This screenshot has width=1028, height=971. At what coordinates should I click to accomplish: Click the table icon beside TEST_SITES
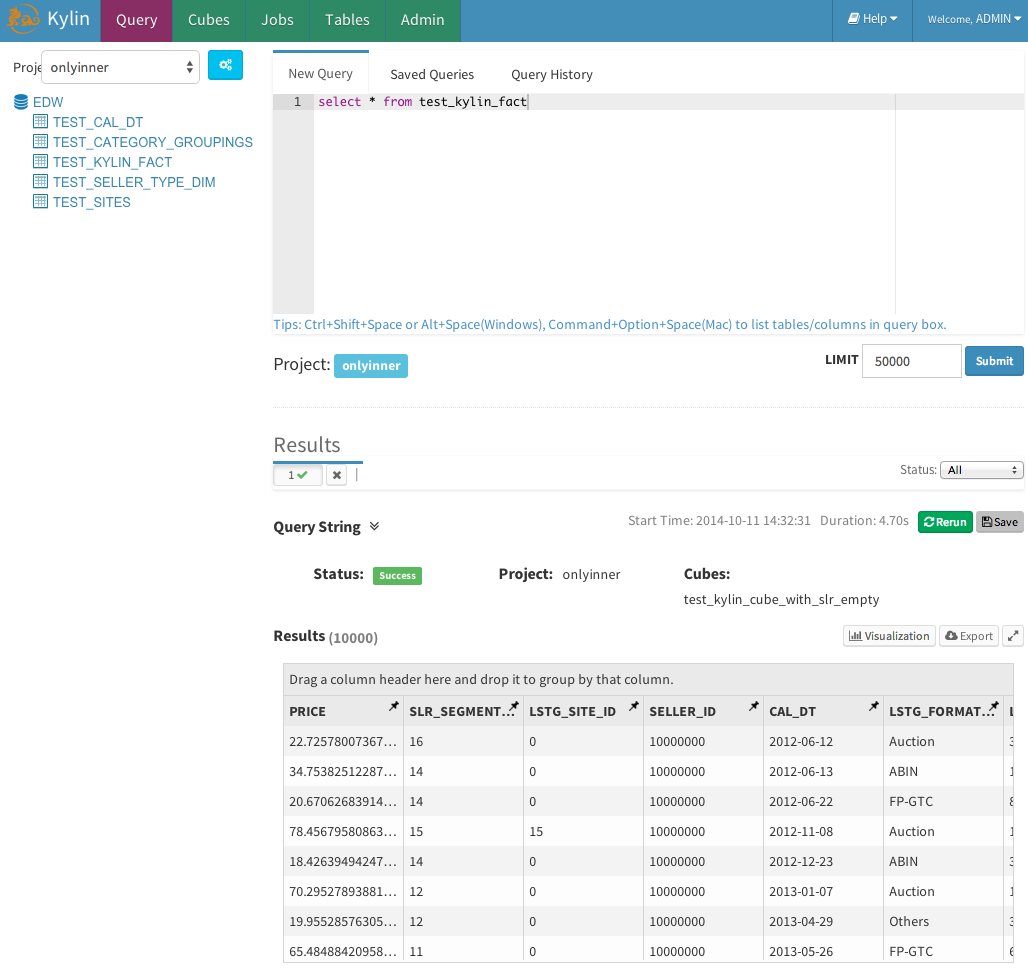point(41,201)
